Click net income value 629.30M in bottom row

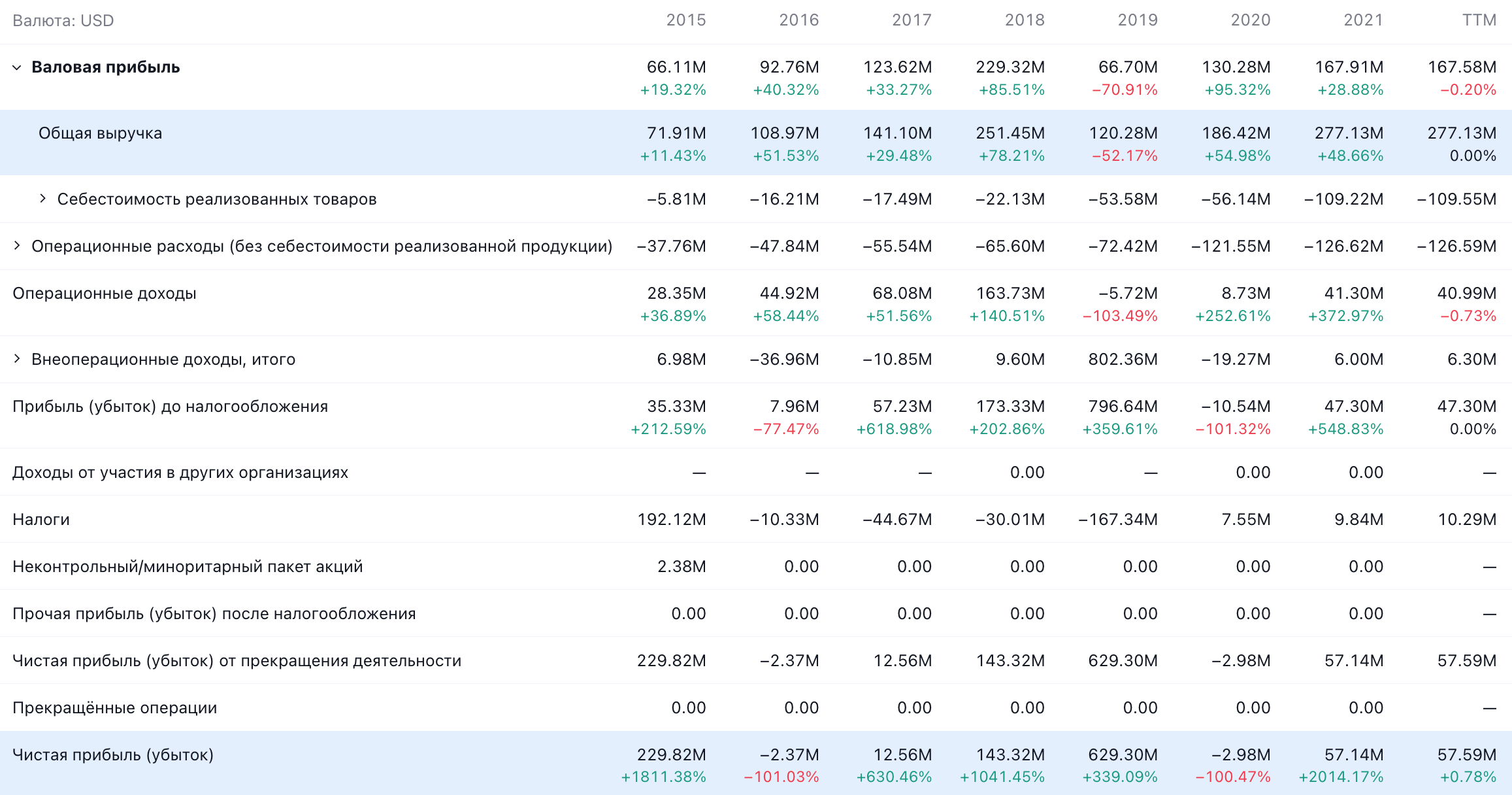(x=1123, y=755)
